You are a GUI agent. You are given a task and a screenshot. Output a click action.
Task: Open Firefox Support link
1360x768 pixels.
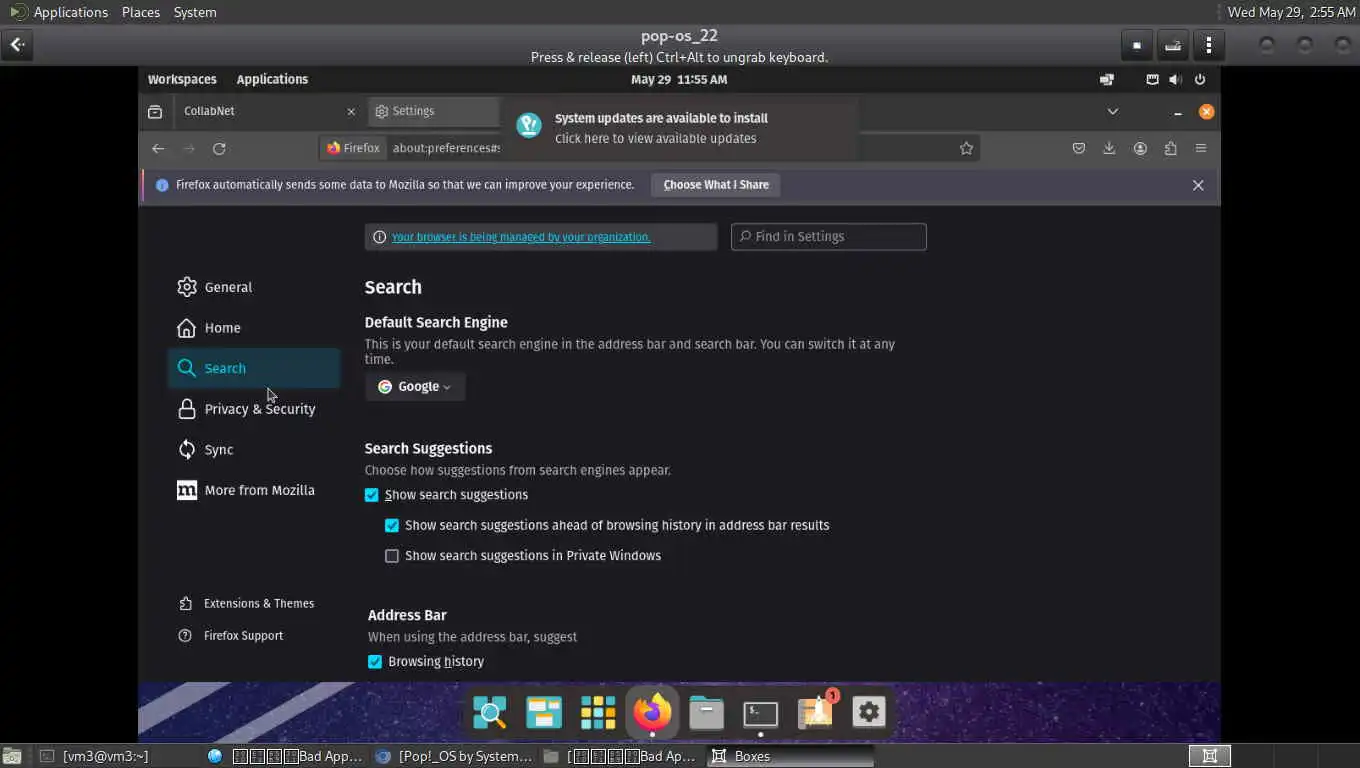tap(231, 636)
